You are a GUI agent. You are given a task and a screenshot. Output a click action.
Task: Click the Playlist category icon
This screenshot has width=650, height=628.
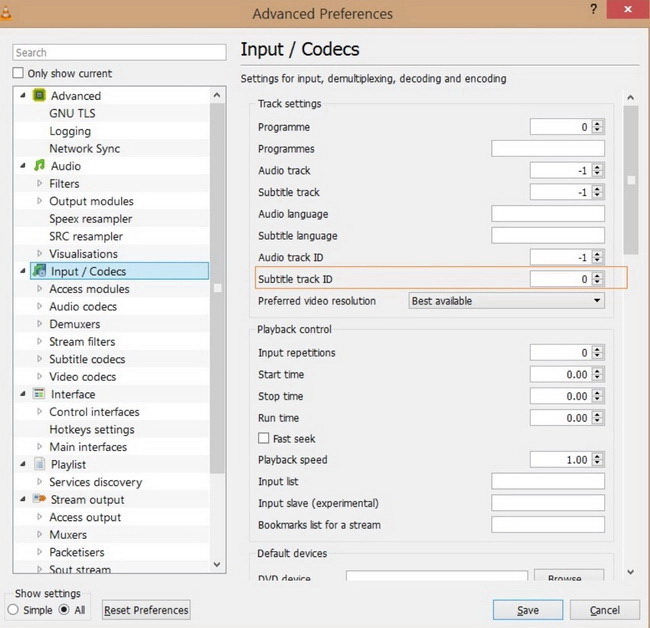tap(39, 464)
